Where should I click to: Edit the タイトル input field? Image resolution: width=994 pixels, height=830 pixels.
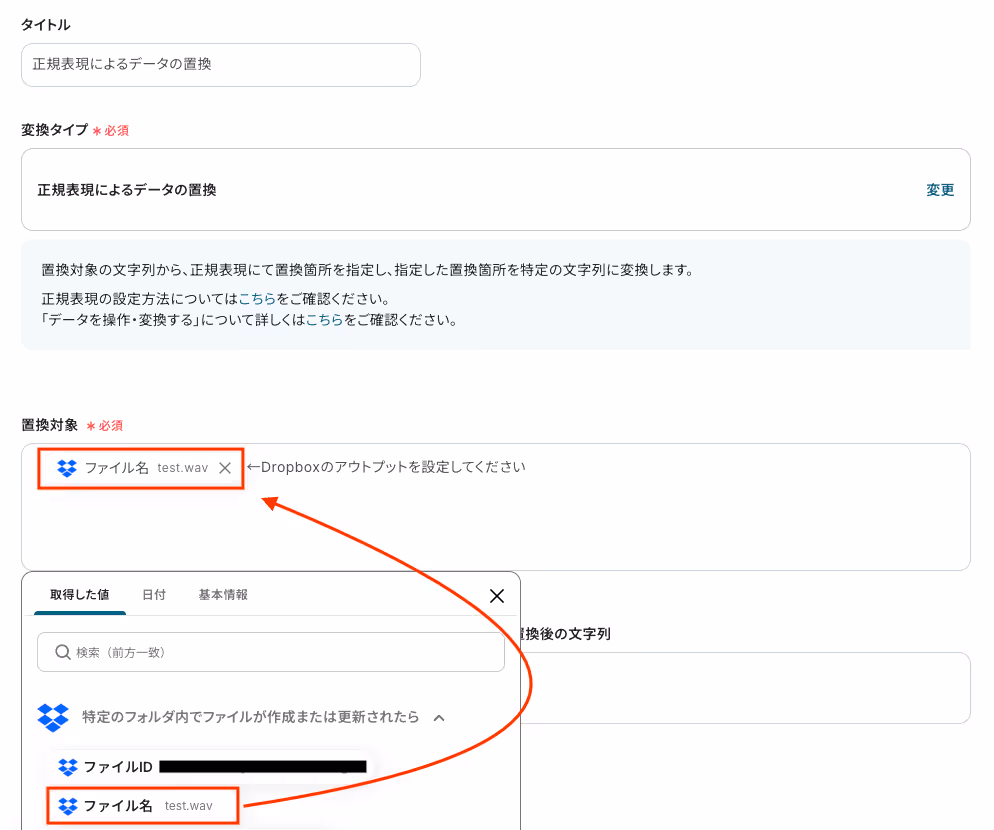tap(221, 65)
